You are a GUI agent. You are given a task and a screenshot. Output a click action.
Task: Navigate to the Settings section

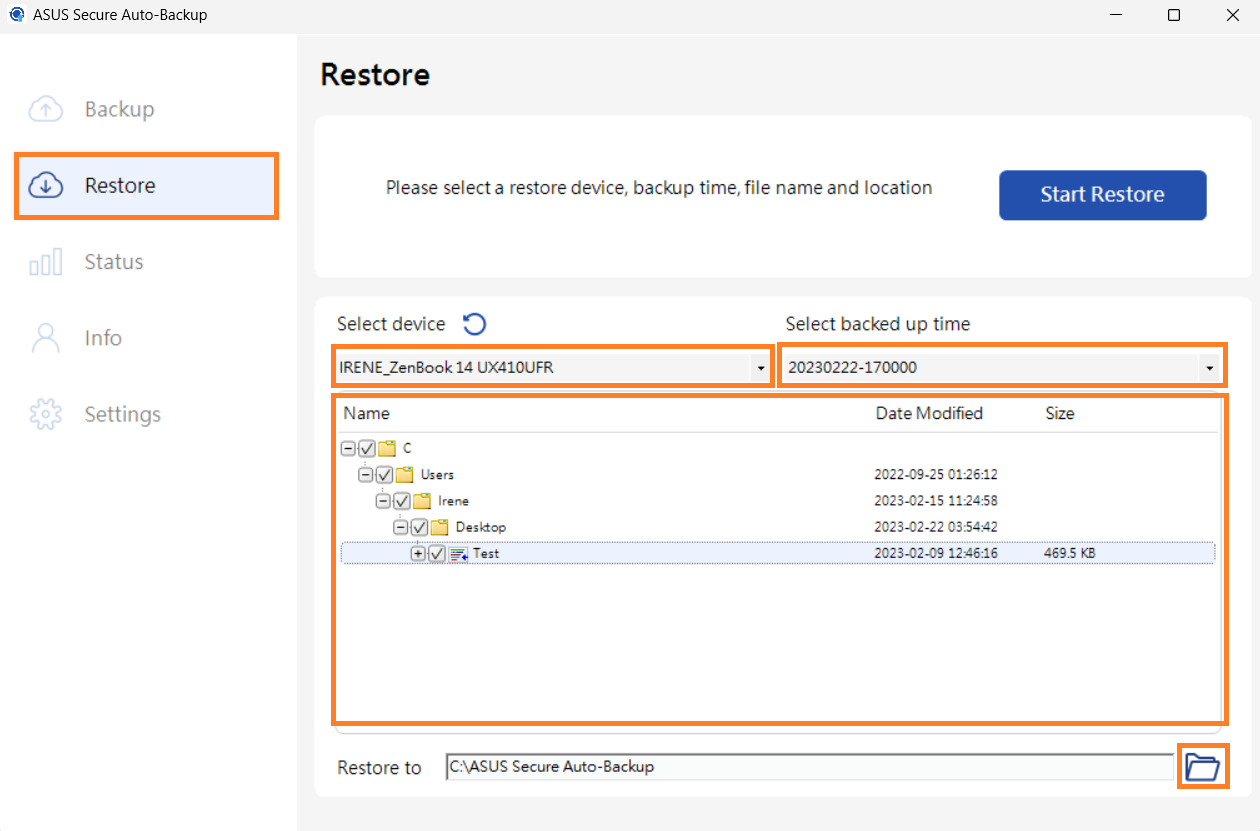coord(121,413)
